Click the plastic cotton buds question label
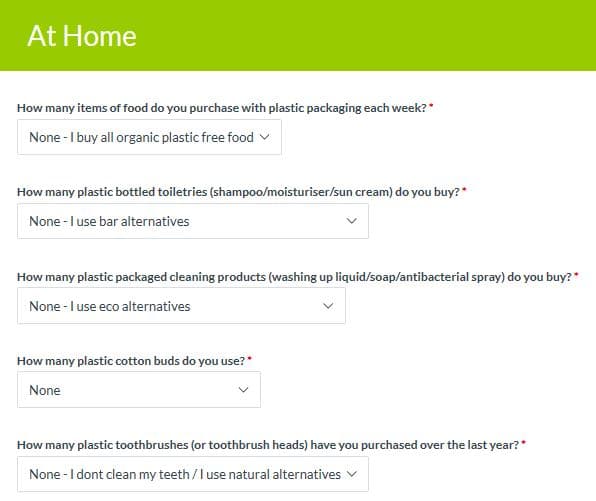The height and width of the screenshot is (501, 596). click(131, 361)
